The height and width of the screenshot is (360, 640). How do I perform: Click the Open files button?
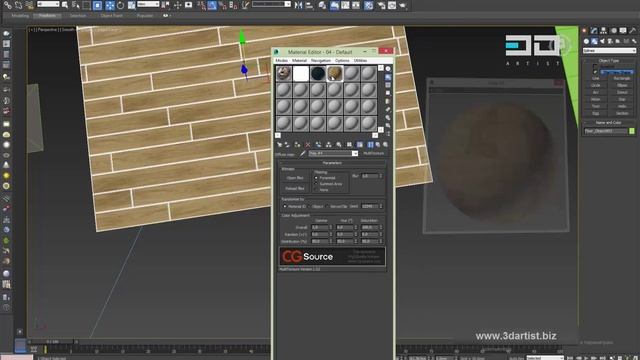pos(295,178)
